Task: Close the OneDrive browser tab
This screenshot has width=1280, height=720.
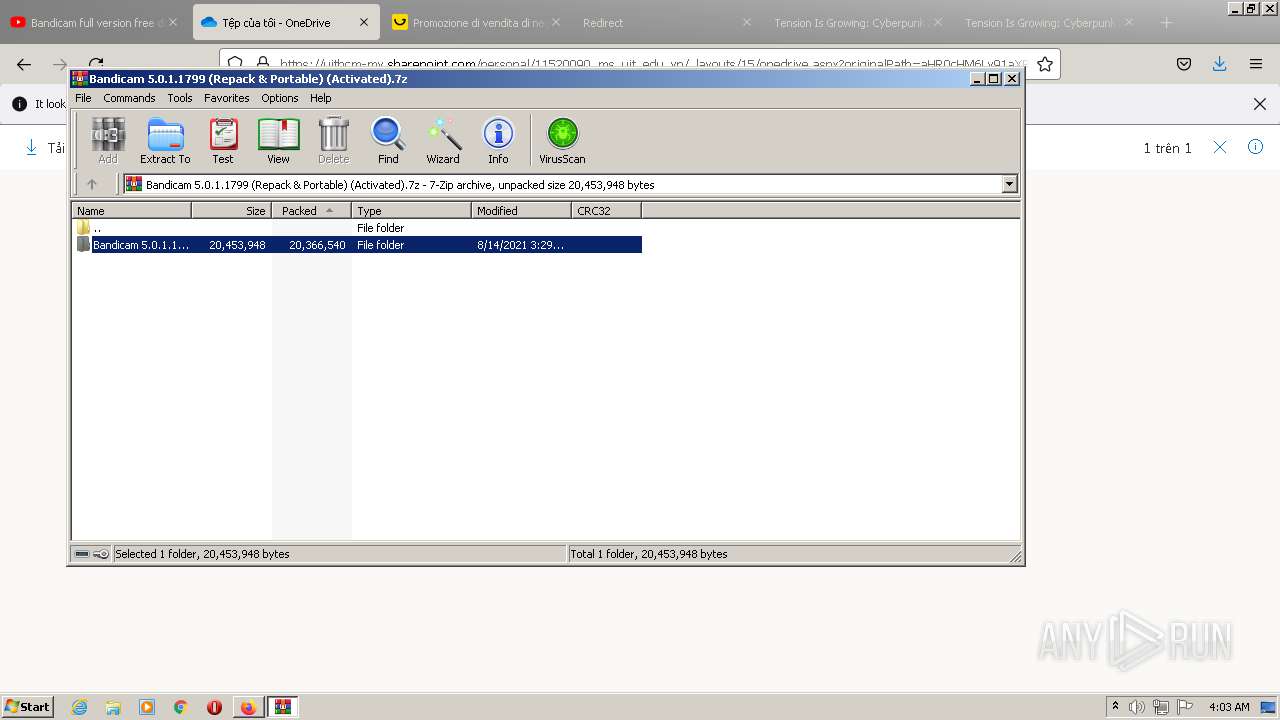Action: pos(364,22)
